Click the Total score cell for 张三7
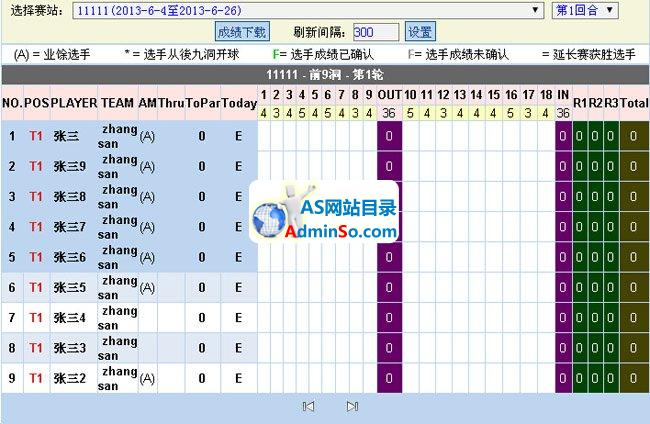Viewport: 650px width, 424px height. (x=634, y=227)
